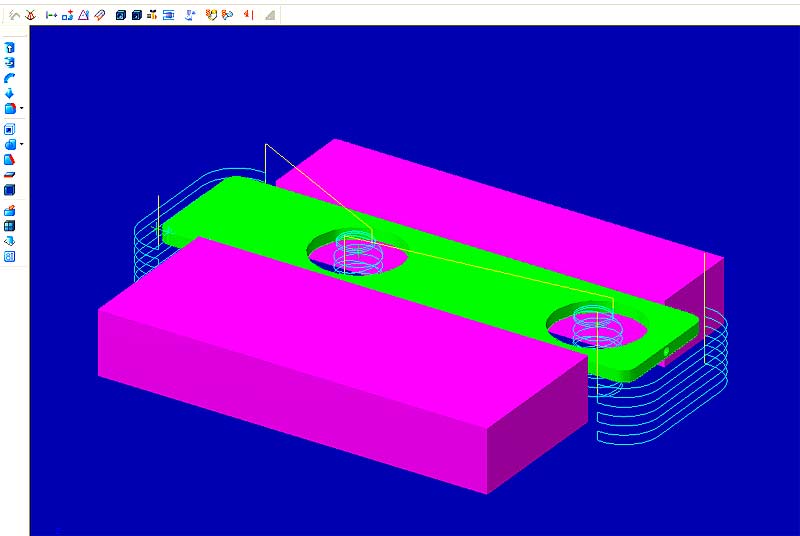Select the blue up-arrow extrude icon in left toolbar
Viewport: 800px width, 536px height.
10,47
